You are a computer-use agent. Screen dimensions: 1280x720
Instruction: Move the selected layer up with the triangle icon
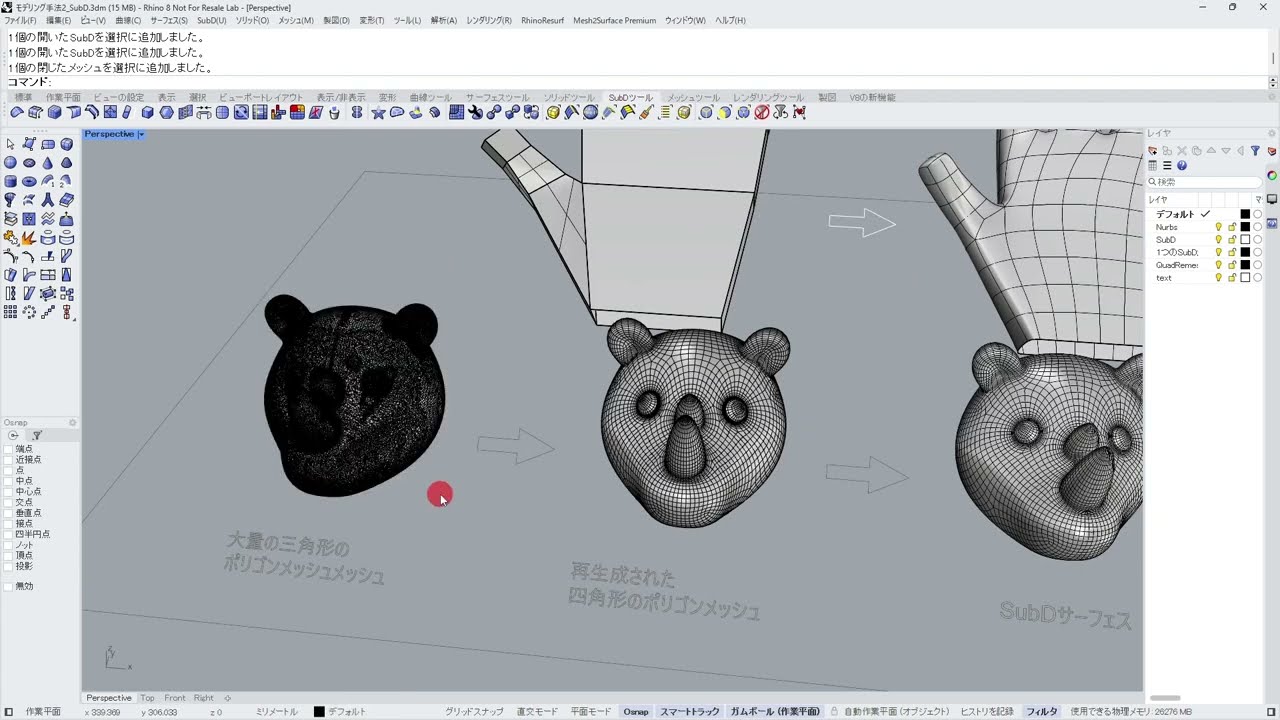(1211, 151)
